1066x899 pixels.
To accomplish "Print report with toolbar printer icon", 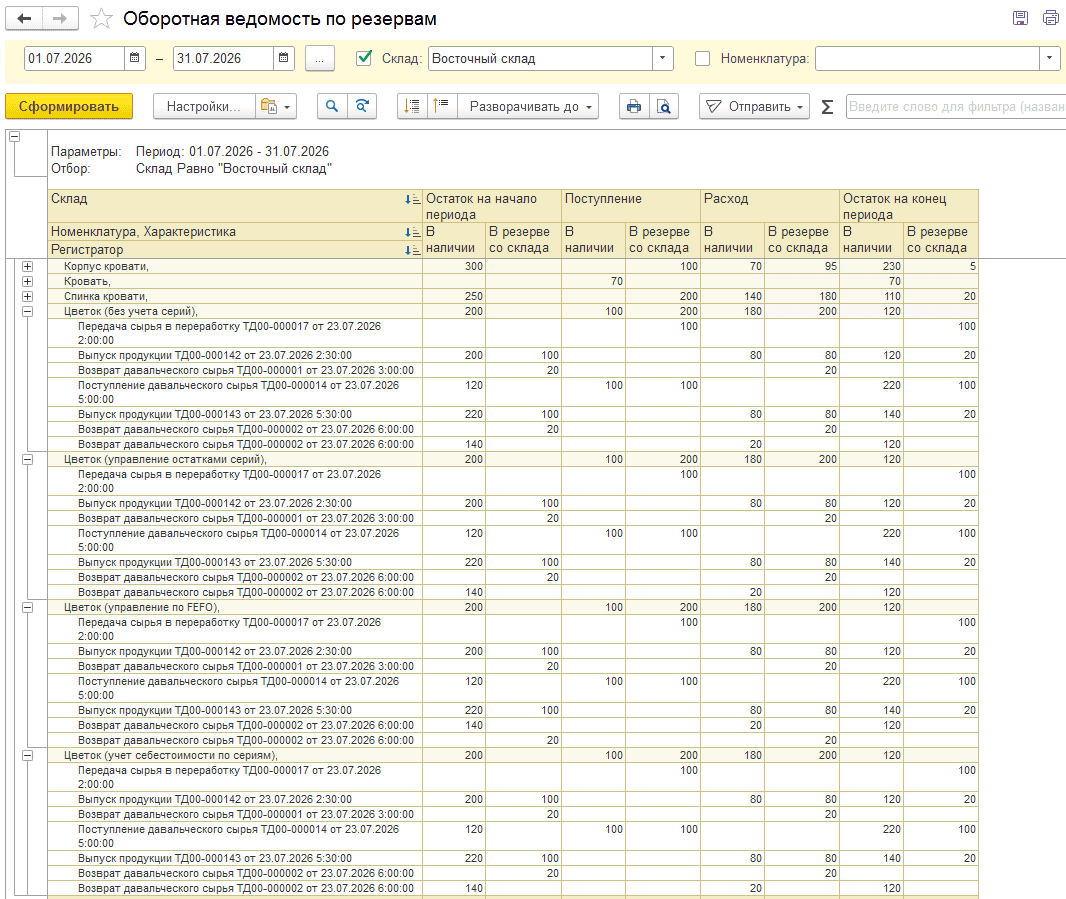I will click(634, 107).
